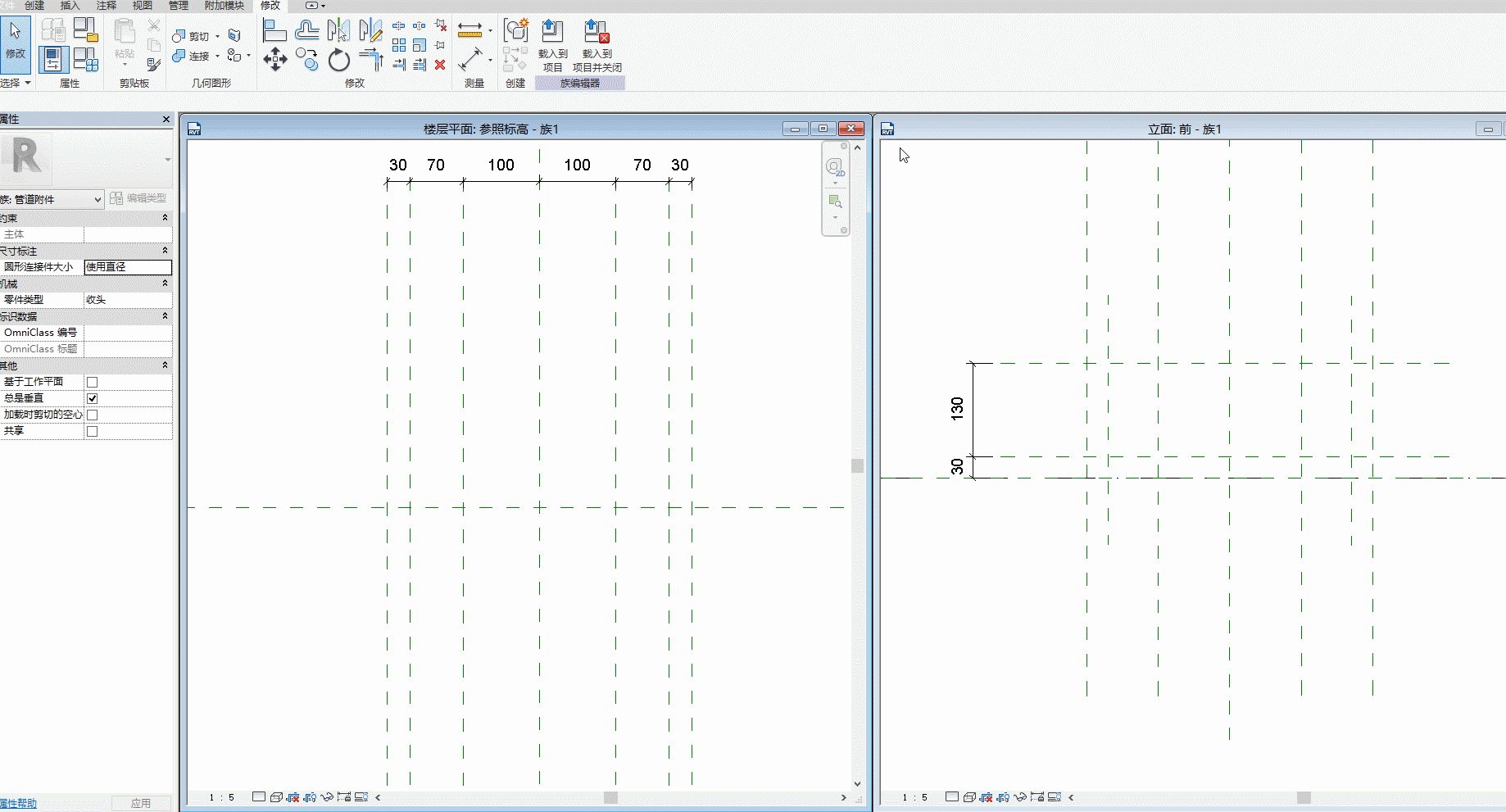Viewport: 1506px width, 812px height.
Task: Toggle the 基于工作平面 checkbox
Action: pyautogui.click(x=92, y=382)
